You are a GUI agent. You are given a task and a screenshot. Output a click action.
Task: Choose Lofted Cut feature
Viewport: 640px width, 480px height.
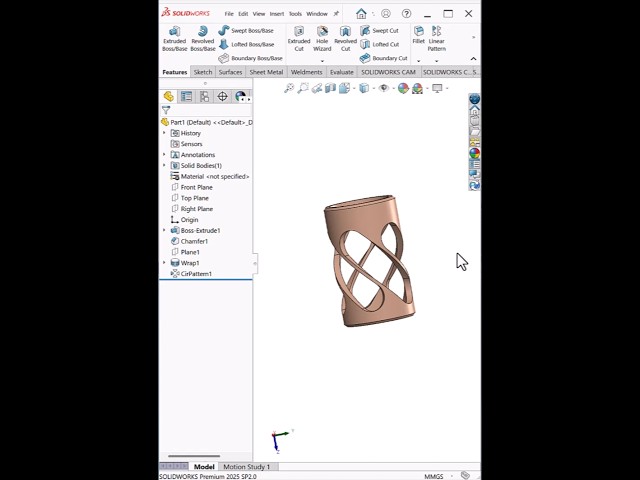point(380,44)
